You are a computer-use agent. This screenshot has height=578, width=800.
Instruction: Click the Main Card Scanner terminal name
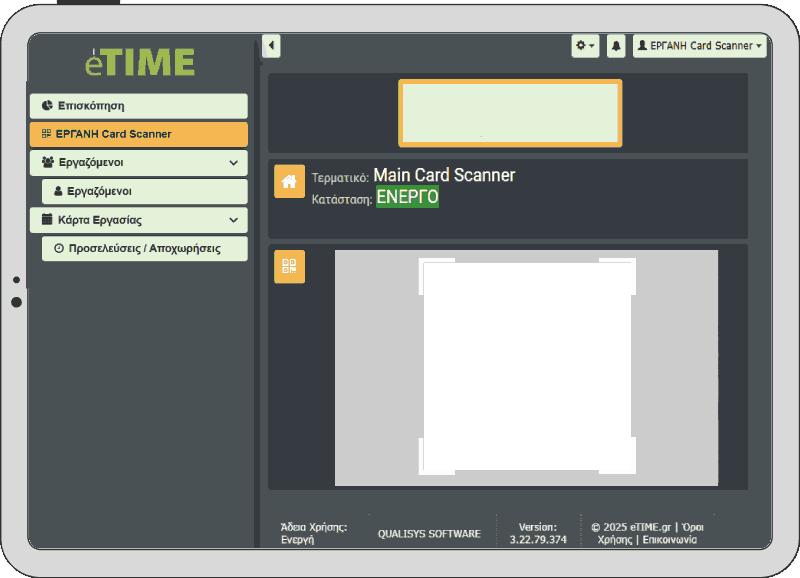[444, 175]
